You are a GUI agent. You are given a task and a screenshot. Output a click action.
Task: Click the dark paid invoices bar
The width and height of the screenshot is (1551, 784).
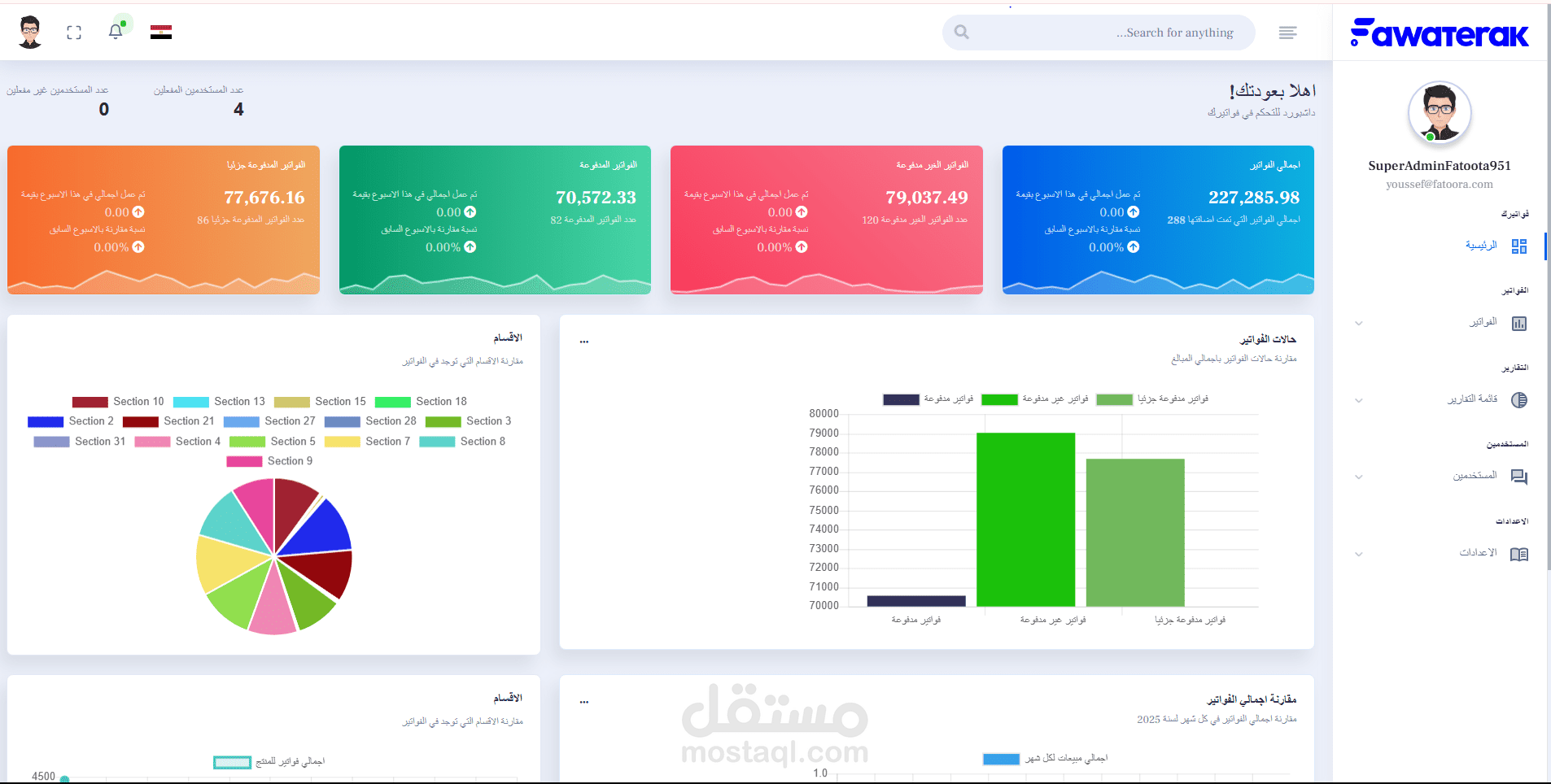tap(916, 601)
